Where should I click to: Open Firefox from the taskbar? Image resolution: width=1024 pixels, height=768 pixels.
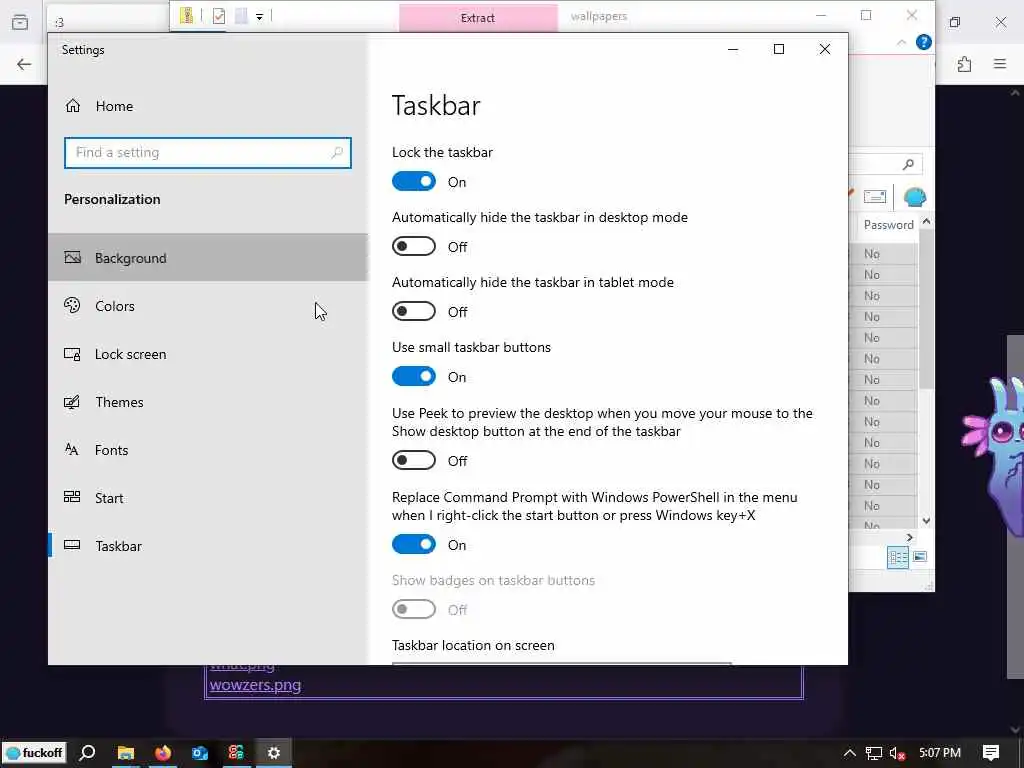pos(163,753)
